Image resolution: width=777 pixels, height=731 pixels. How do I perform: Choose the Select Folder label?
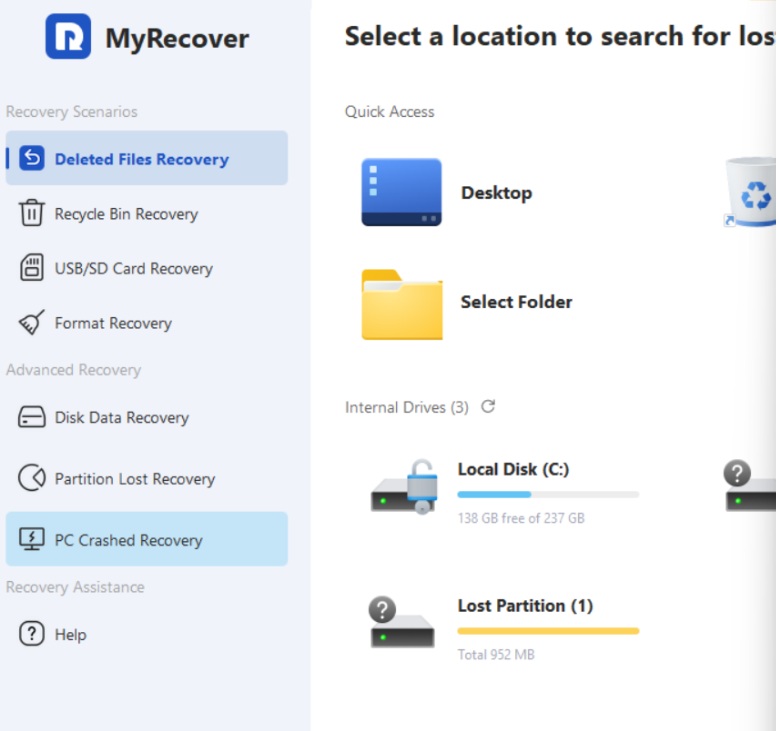516,302
